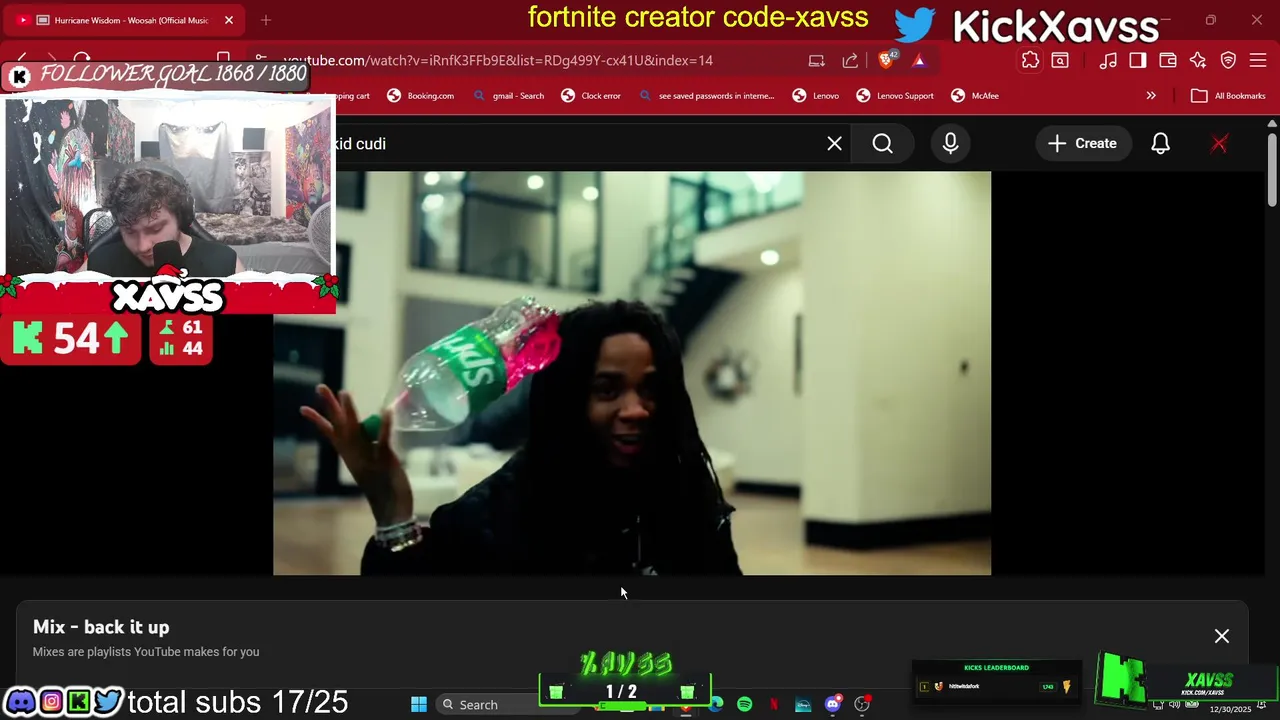Open OBS Studio taskbar icon
Image resolution: width=1280 pixels, height=720 pixels.
[x=862, y=704]
